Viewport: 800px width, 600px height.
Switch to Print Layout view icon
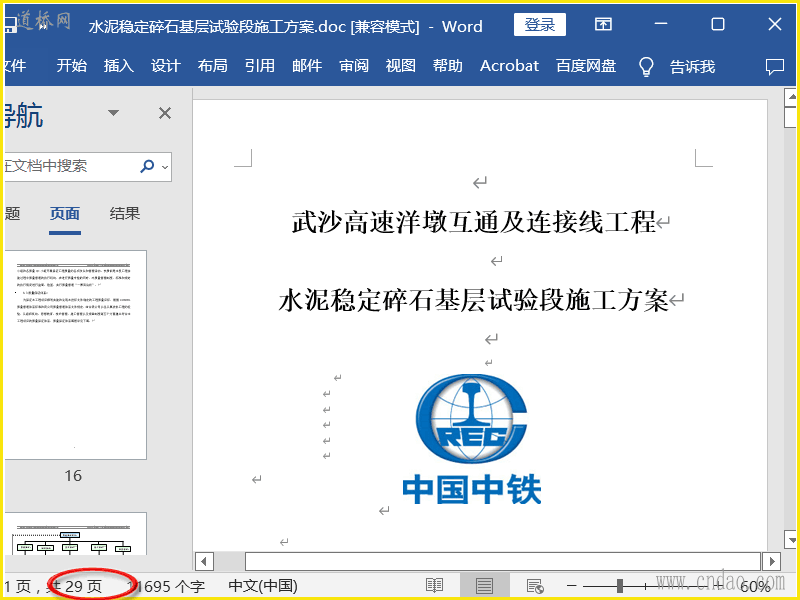point(484,586)
